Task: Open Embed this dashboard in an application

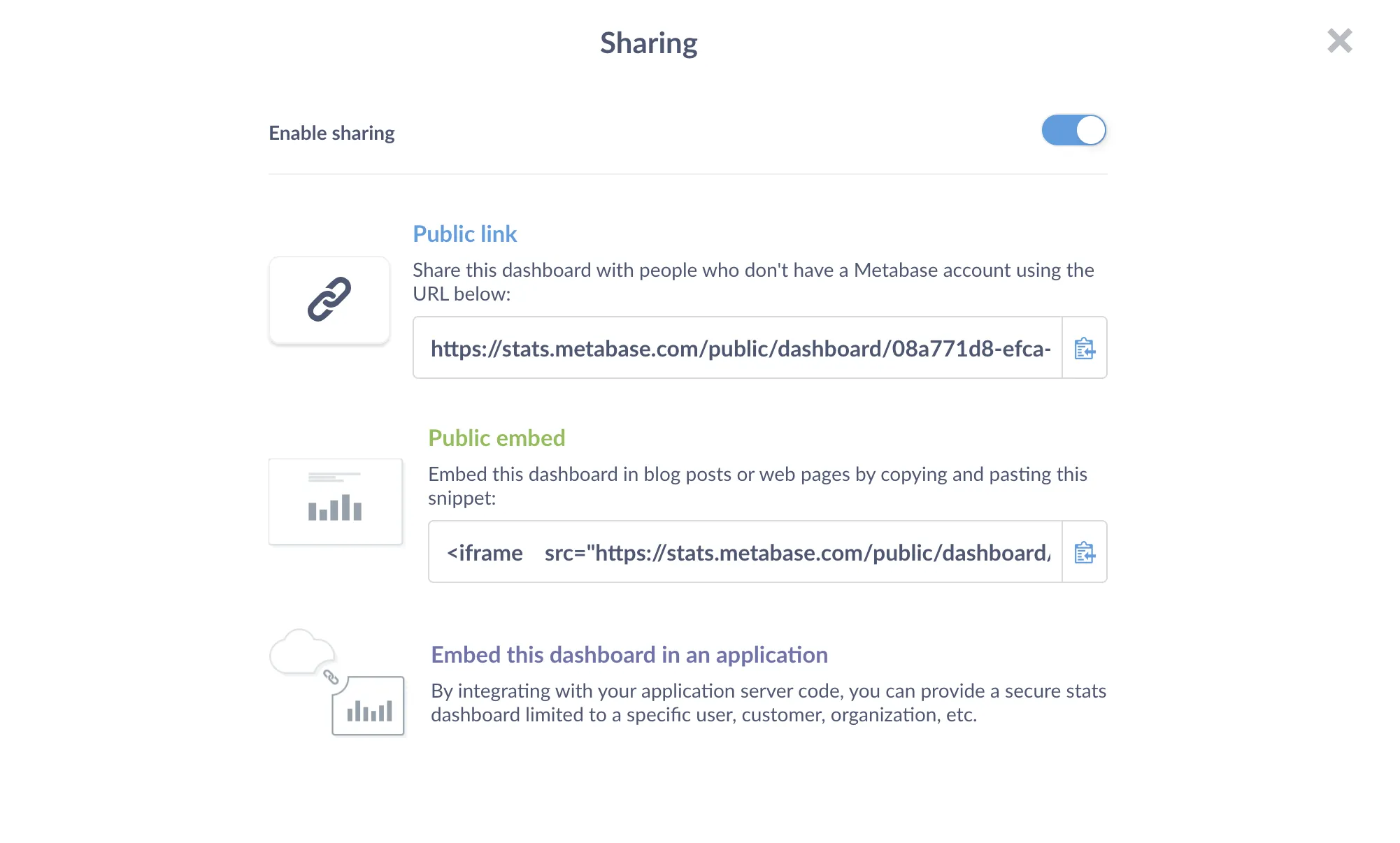Action: pos(629,655)
